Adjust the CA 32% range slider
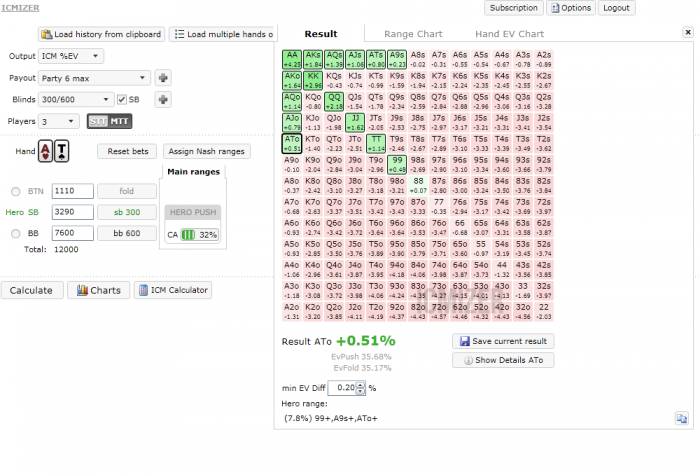The width and height of the screenshot is (700, 475). click(x=200, y=235)
